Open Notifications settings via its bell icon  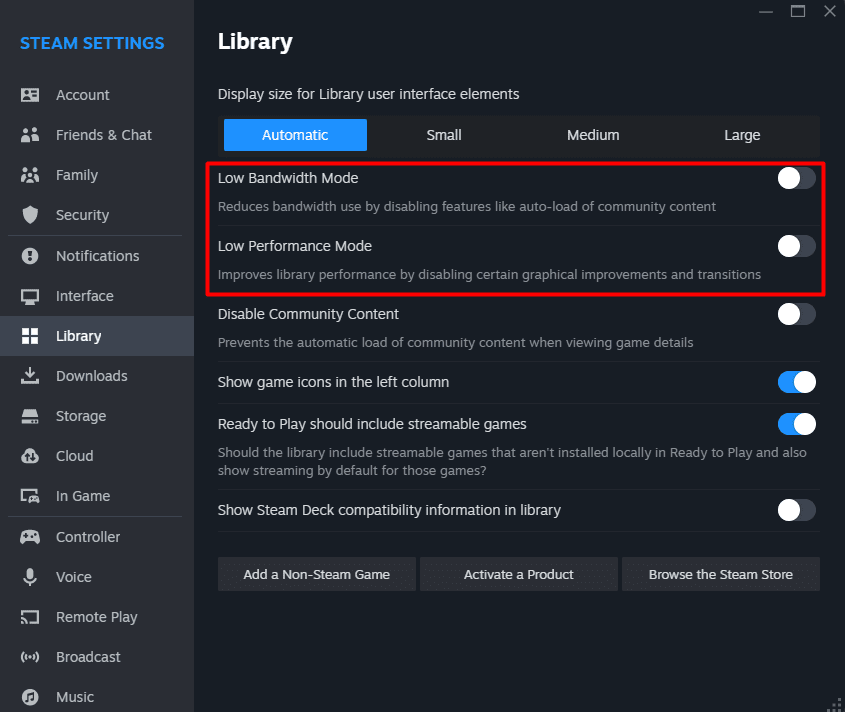pos(31,256)
